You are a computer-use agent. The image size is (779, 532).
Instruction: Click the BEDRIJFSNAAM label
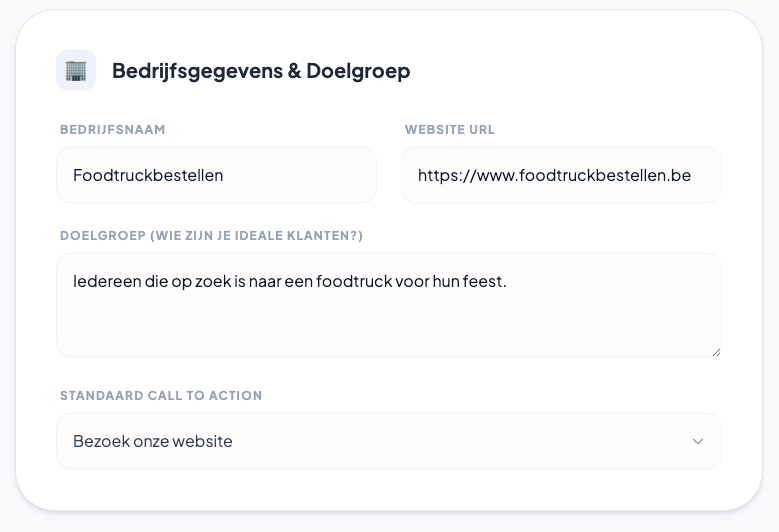pyautogui.click(x=113, y=130)
